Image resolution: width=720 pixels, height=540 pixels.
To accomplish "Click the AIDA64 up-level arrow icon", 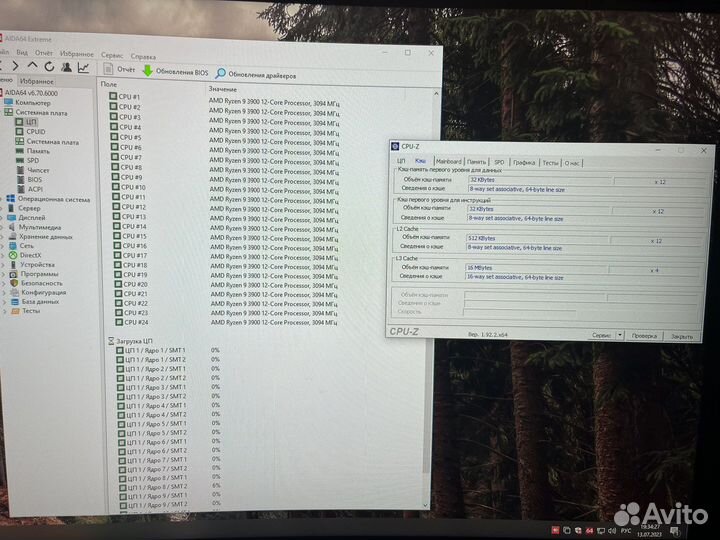I will click(32, 66).
